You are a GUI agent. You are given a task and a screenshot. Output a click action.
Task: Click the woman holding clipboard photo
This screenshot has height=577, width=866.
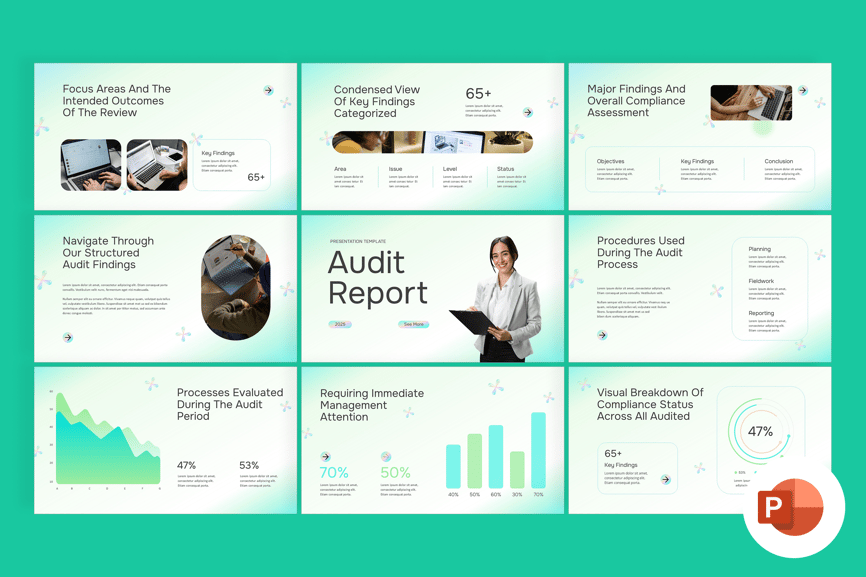[x=503, y=300]
